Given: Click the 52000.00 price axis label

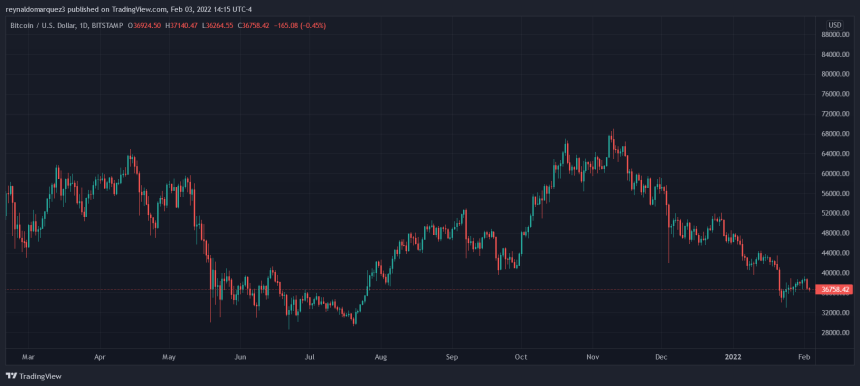Looking at the screenshot, I should click(835, 213).
